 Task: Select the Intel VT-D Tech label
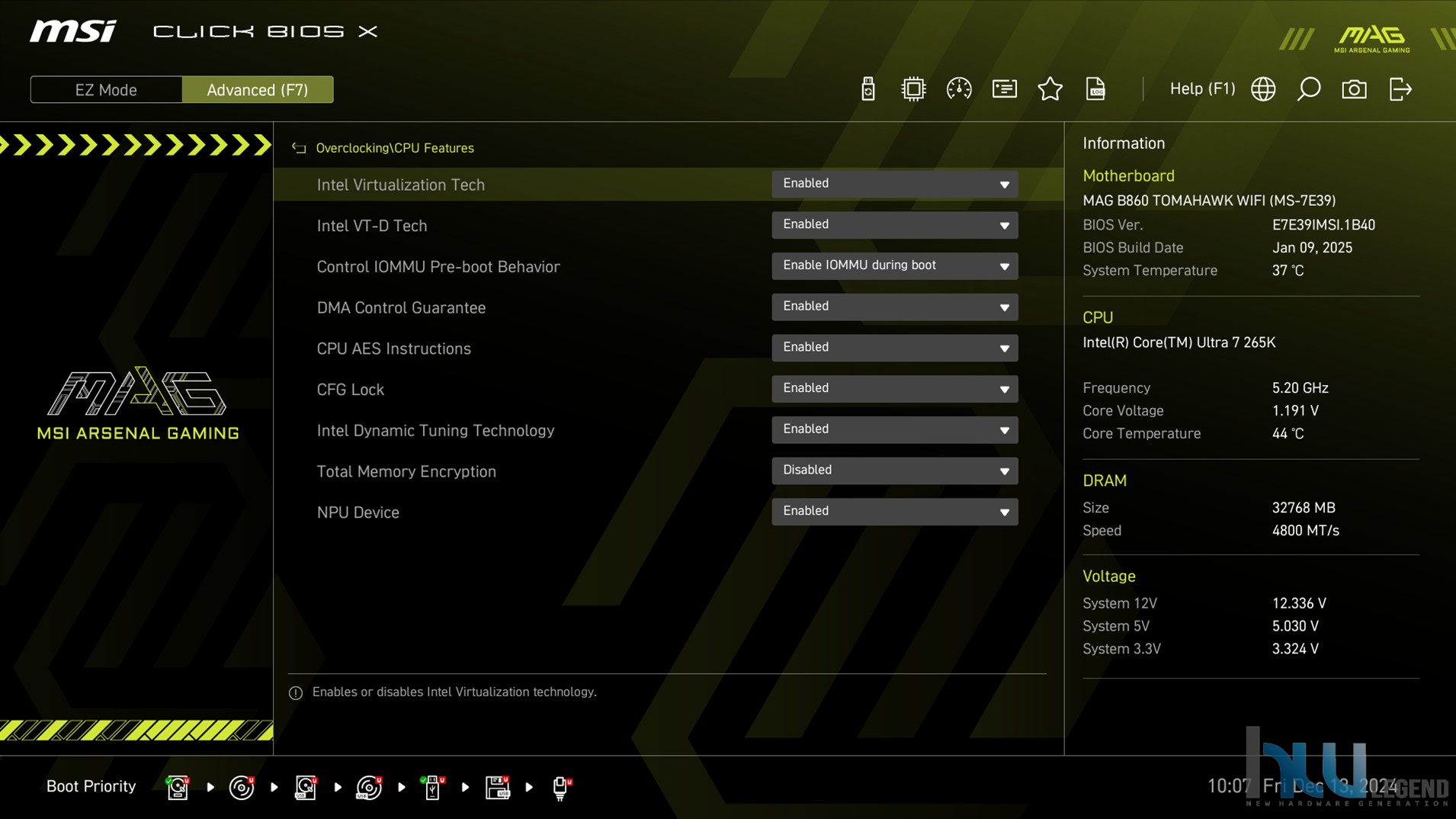pos(372,226)
